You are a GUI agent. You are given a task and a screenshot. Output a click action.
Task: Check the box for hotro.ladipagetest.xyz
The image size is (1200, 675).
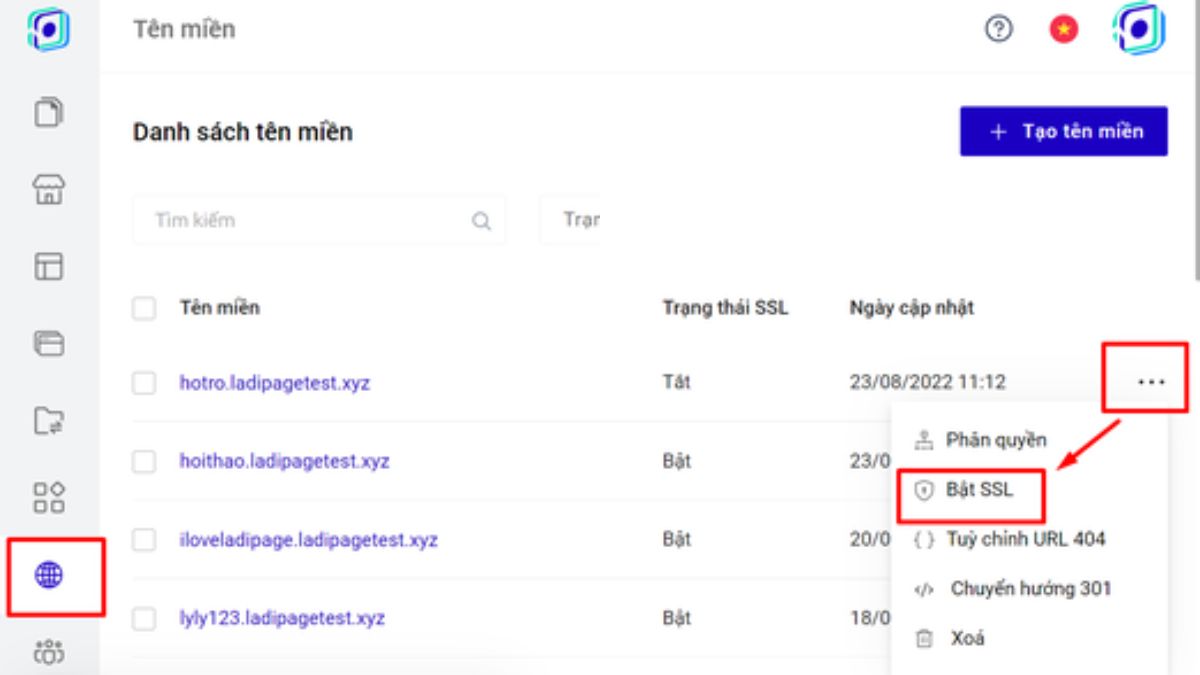pyautogui.click(x=144, y=383)
